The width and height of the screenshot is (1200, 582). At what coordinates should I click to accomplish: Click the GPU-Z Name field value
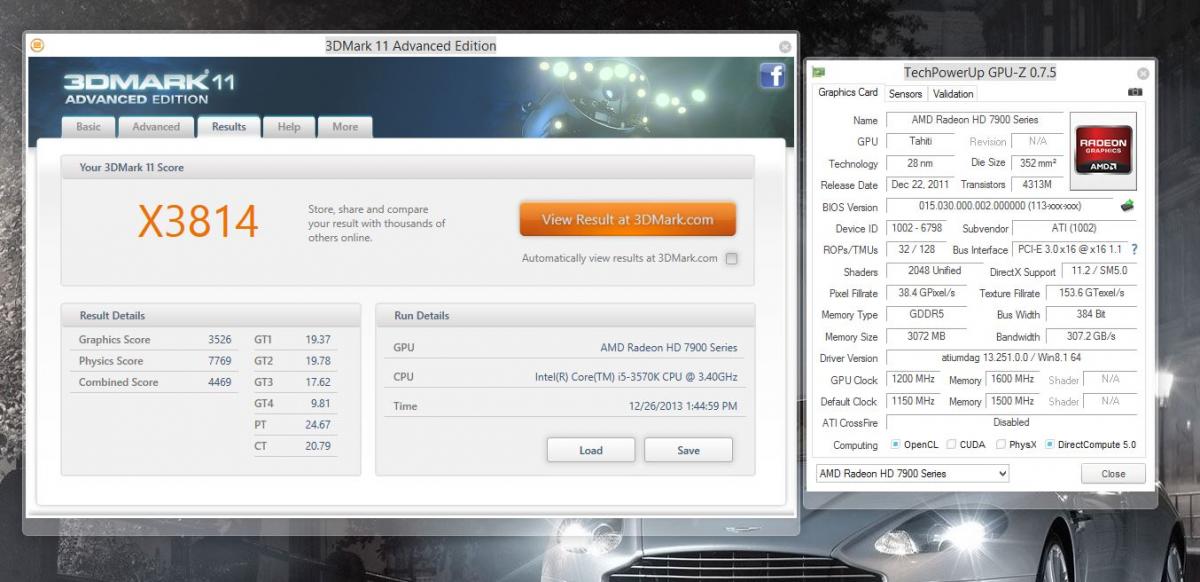click(x=975, y=120)
